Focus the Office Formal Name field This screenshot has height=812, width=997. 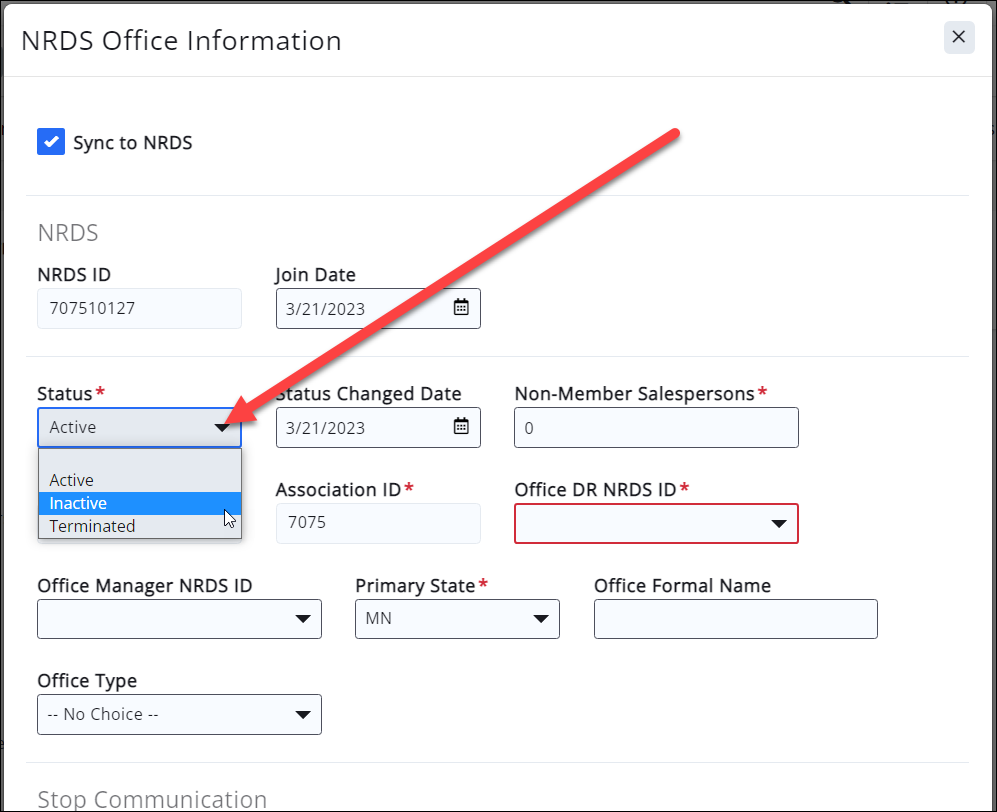735,619
